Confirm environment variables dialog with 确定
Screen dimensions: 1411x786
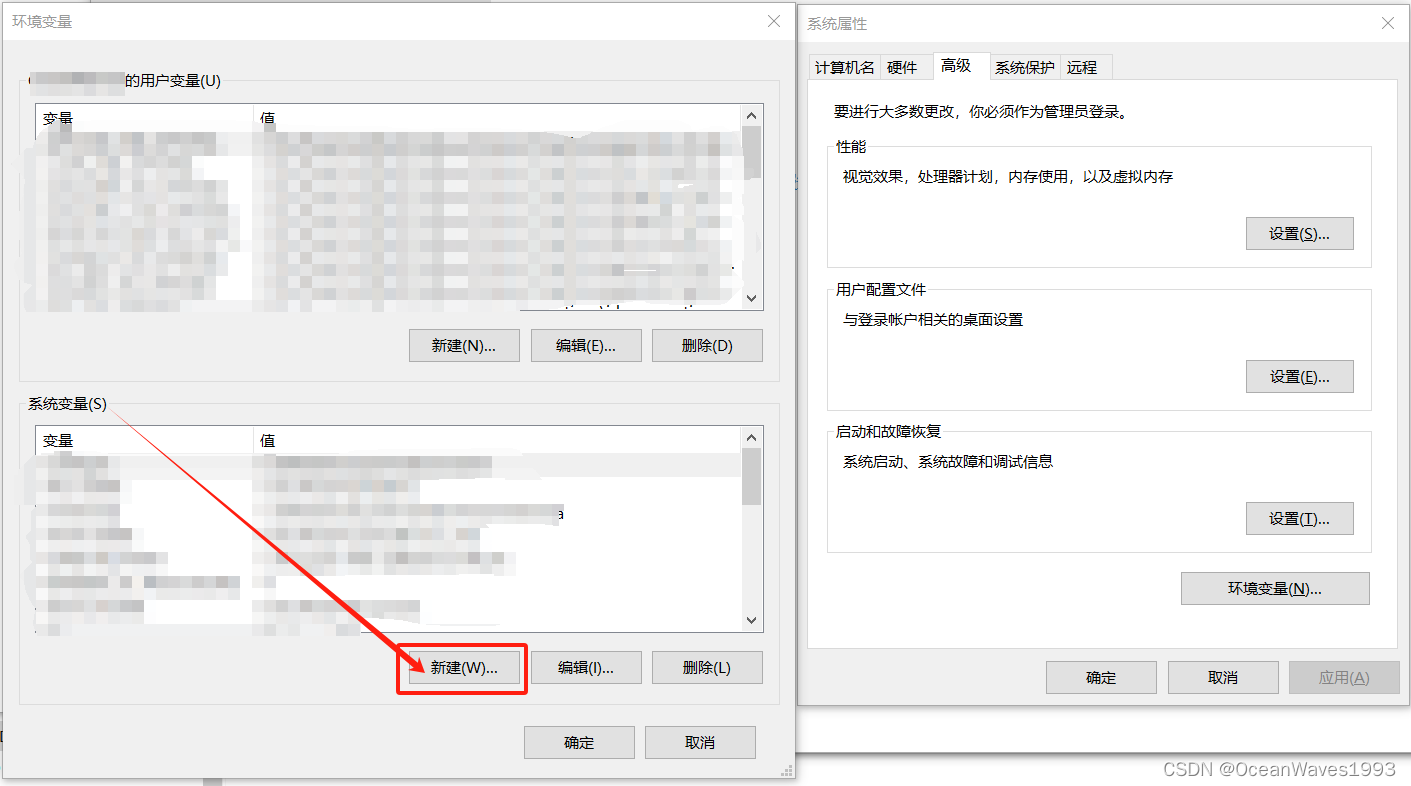click(579, 743)
